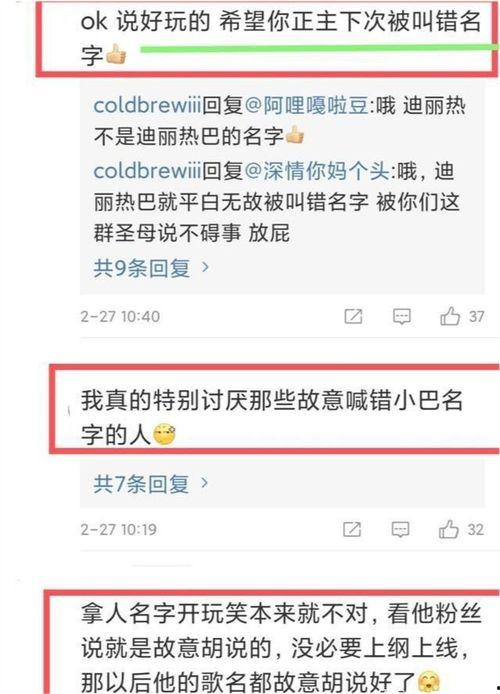Tap the reply text 迪丽热不是迪丽热巴的名字
The image size is (500, 694).
[280, 121]
